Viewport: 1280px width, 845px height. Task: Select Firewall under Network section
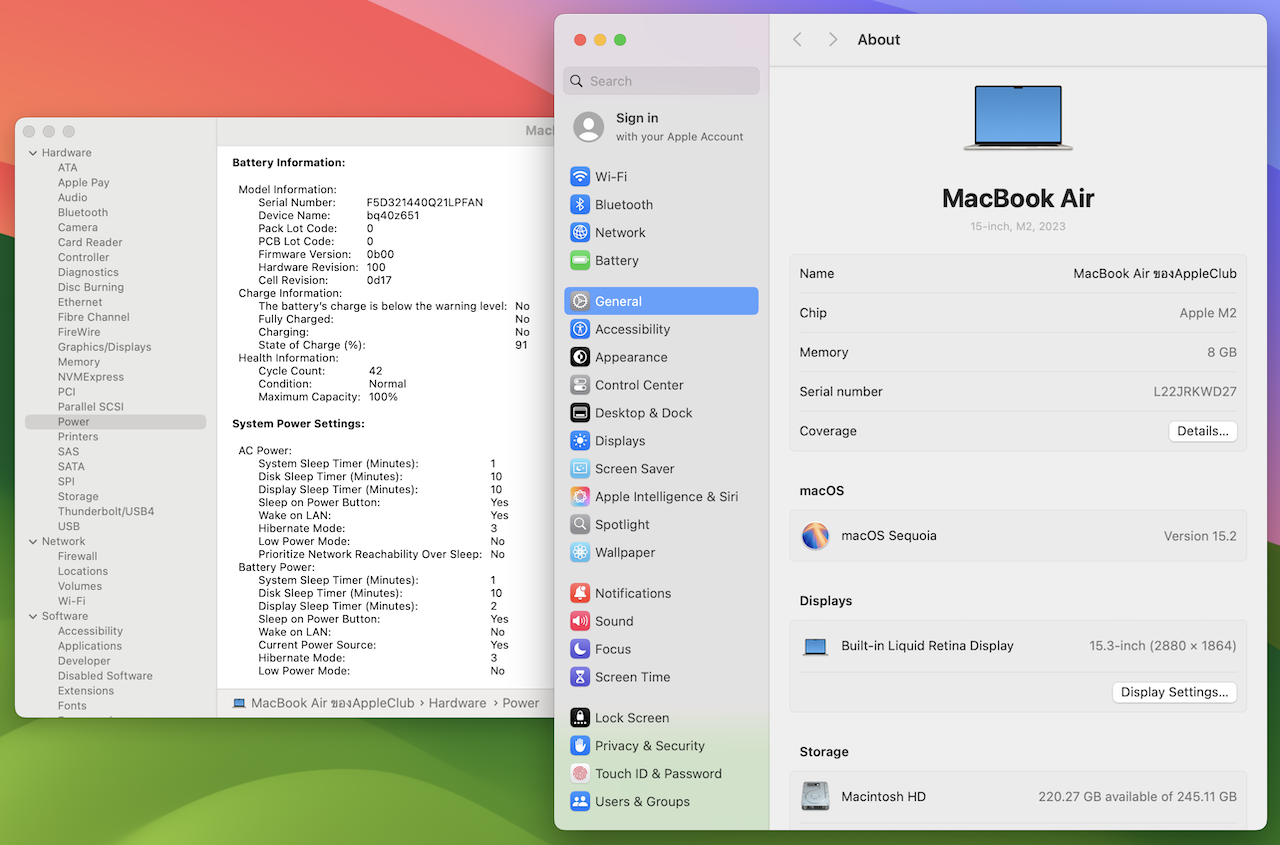click(78, 557)
